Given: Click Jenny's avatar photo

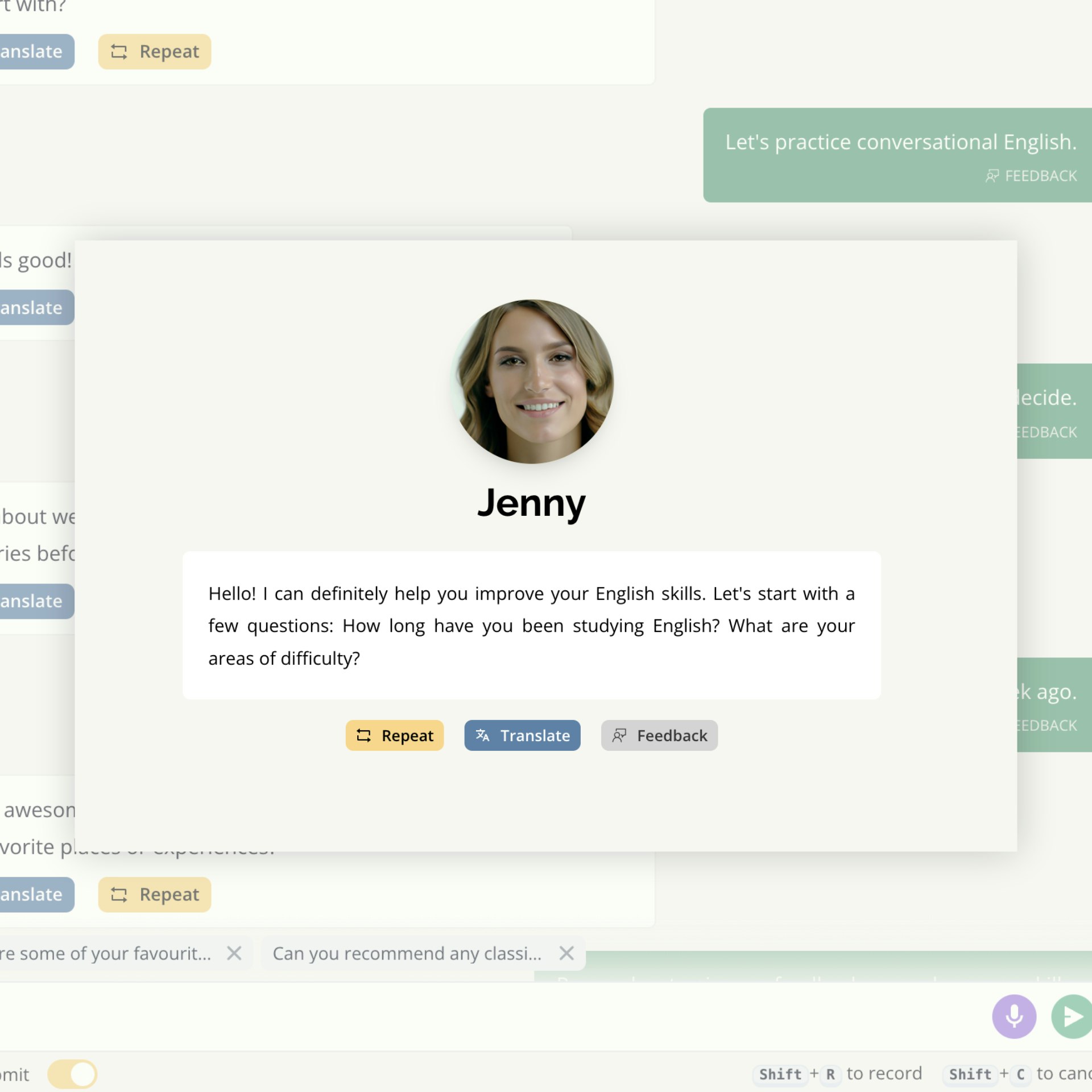Looking at the screenshot, I should [531, 382].
